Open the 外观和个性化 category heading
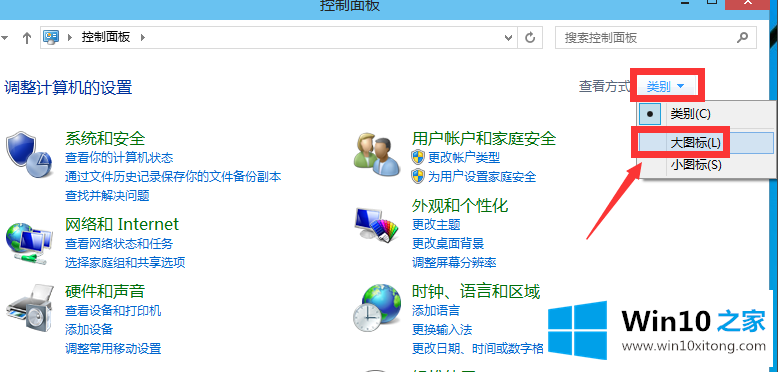The image size is (778, 372). coord(460,205)
